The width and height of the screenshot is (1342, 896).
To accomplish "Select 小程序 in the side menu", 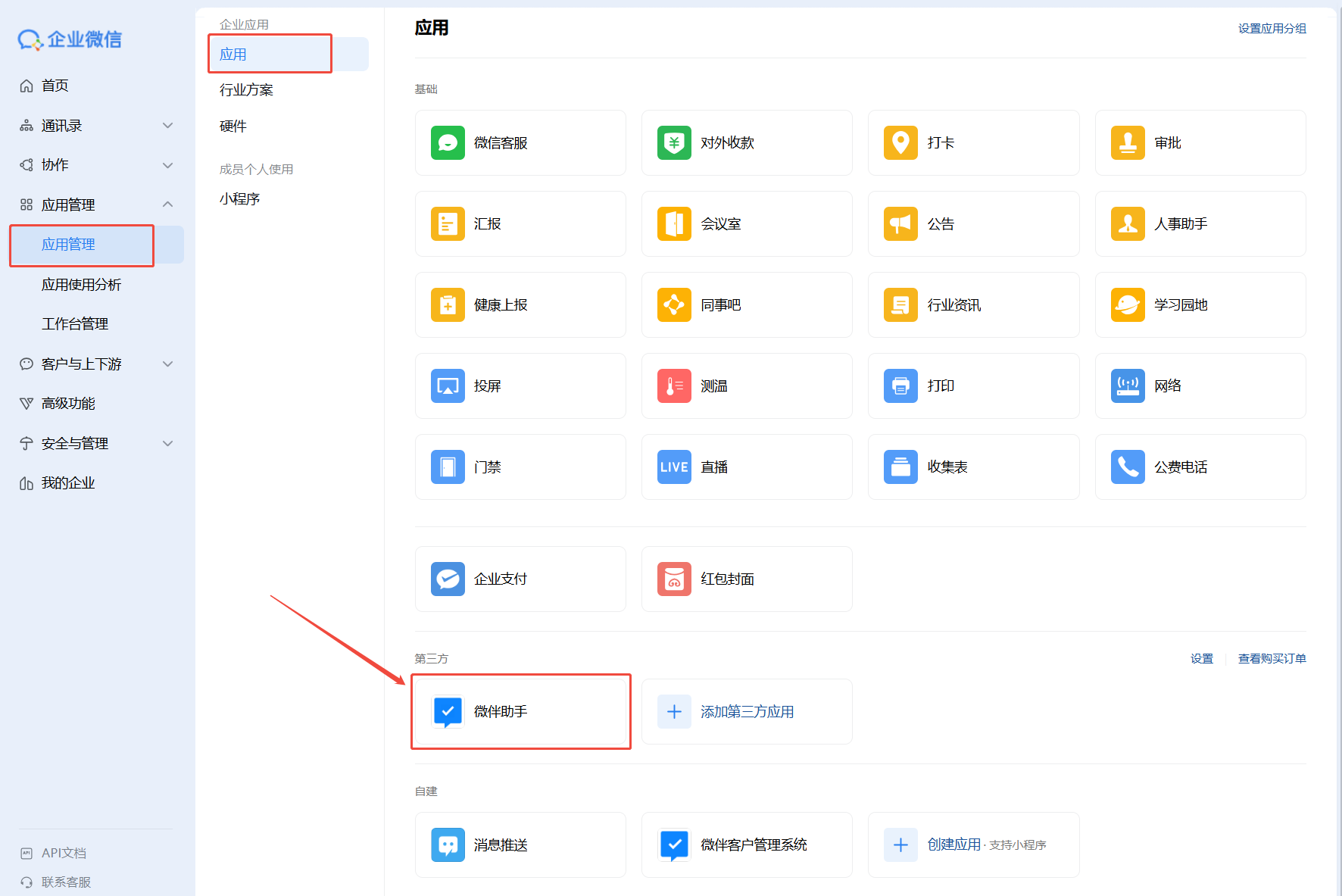I will (x=239, y=198).
